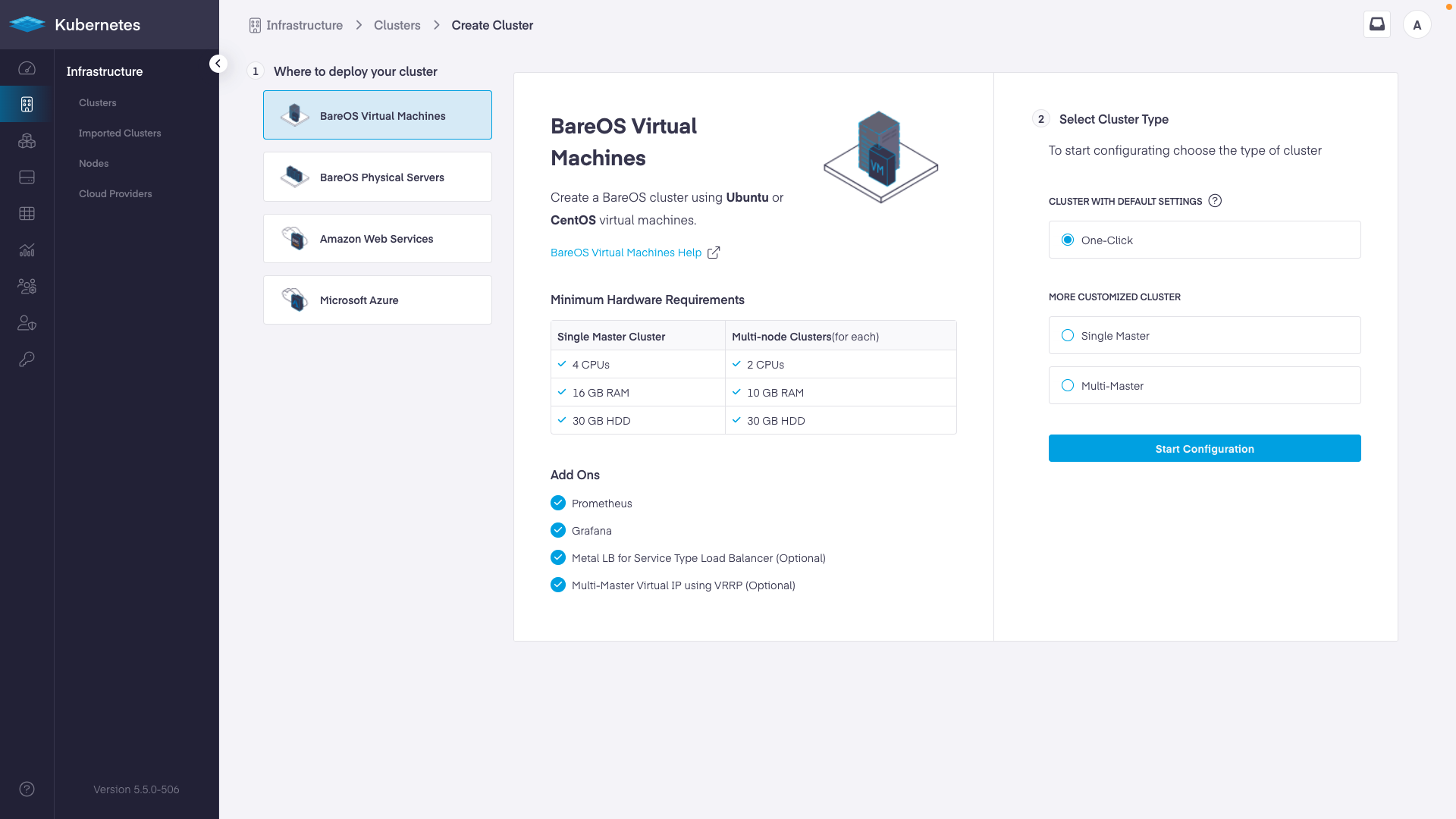Image resolution: width=1456 pixels, height=819 pixels.
Task: Open the API key sidebar icon
Action: point(27,359)
